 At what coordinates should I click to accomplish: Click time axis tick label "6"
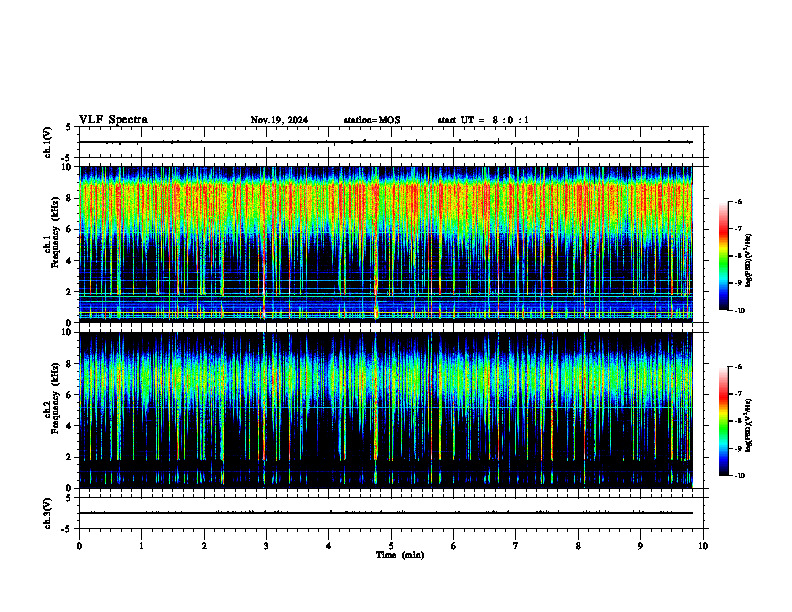point(454,546)
